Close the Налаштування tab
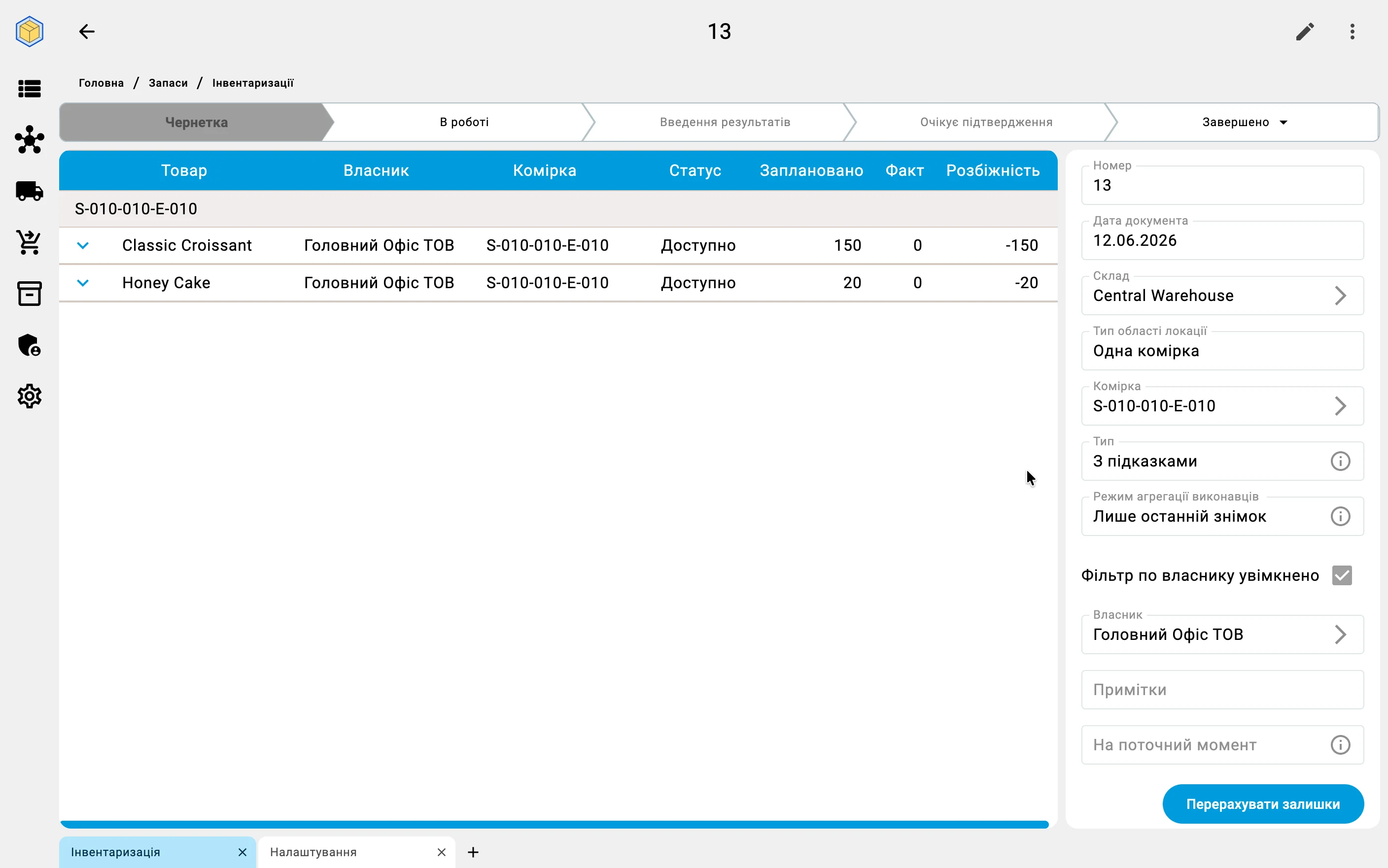 [x=441, y=852]
